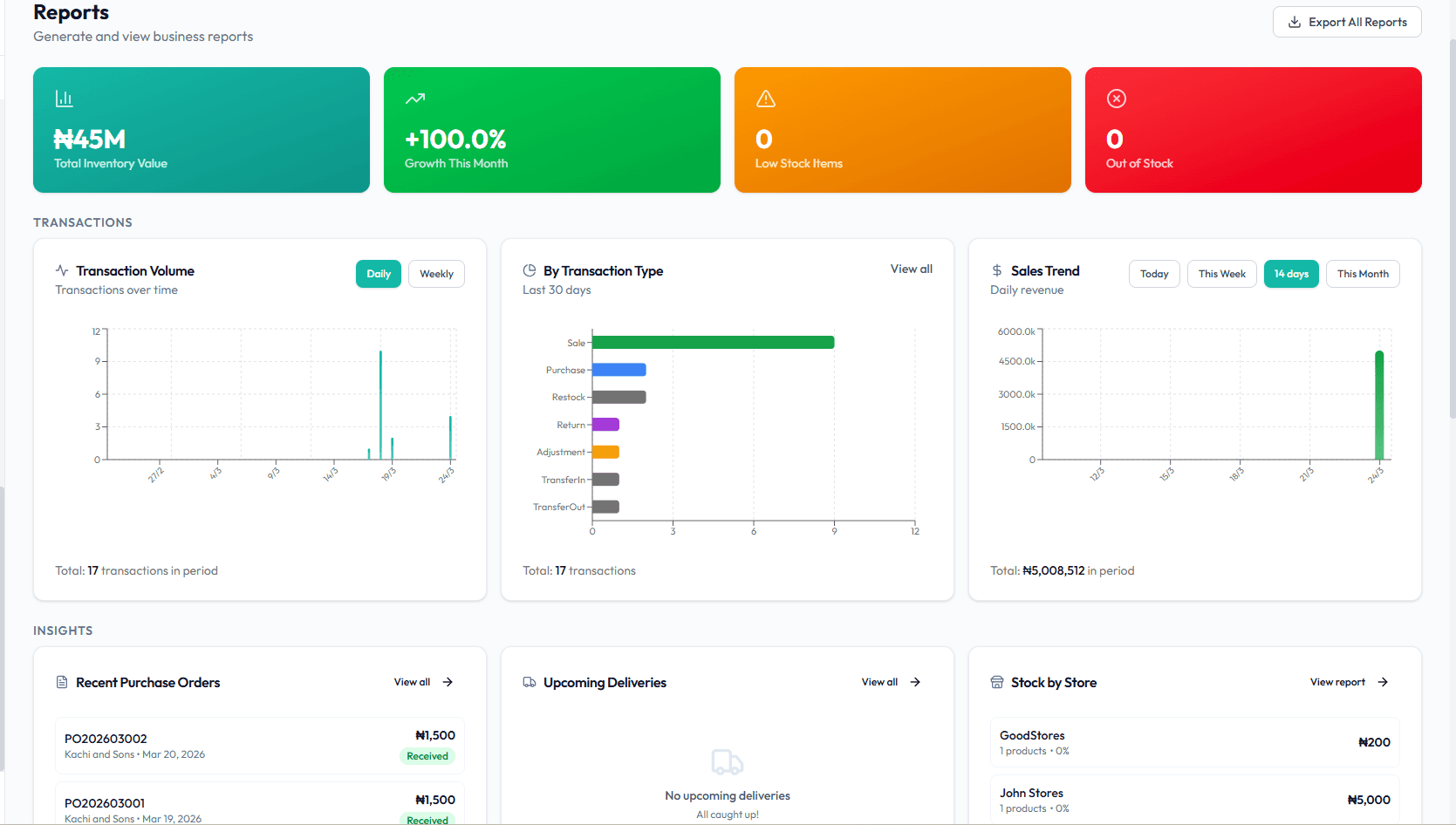Click the Out of Stock error icon

[x=1117, y=98]
